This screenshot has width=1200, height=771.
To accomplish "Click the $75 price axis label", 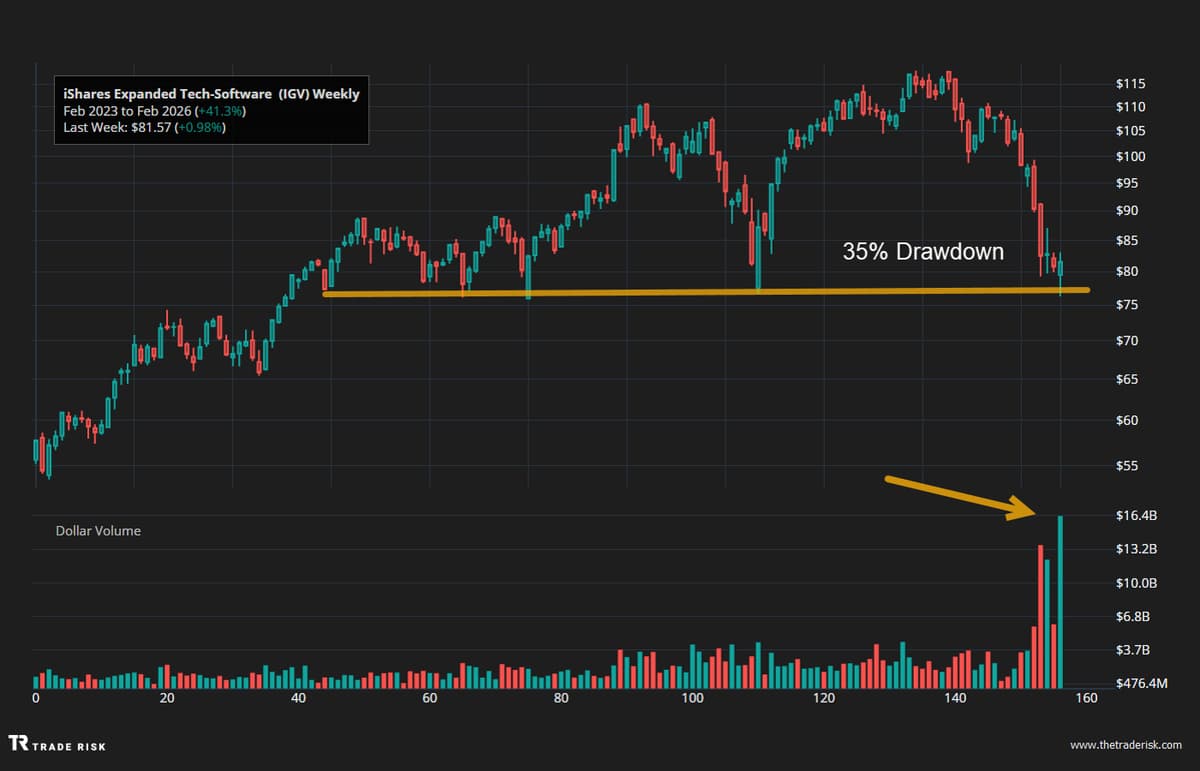I will pos(1127,305).
